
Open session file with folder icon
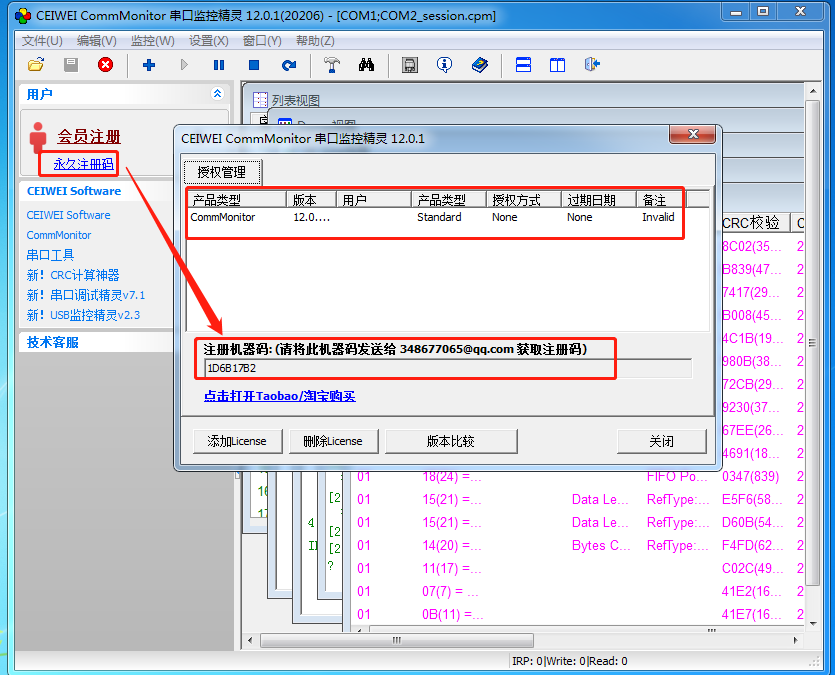click(36, 65)
